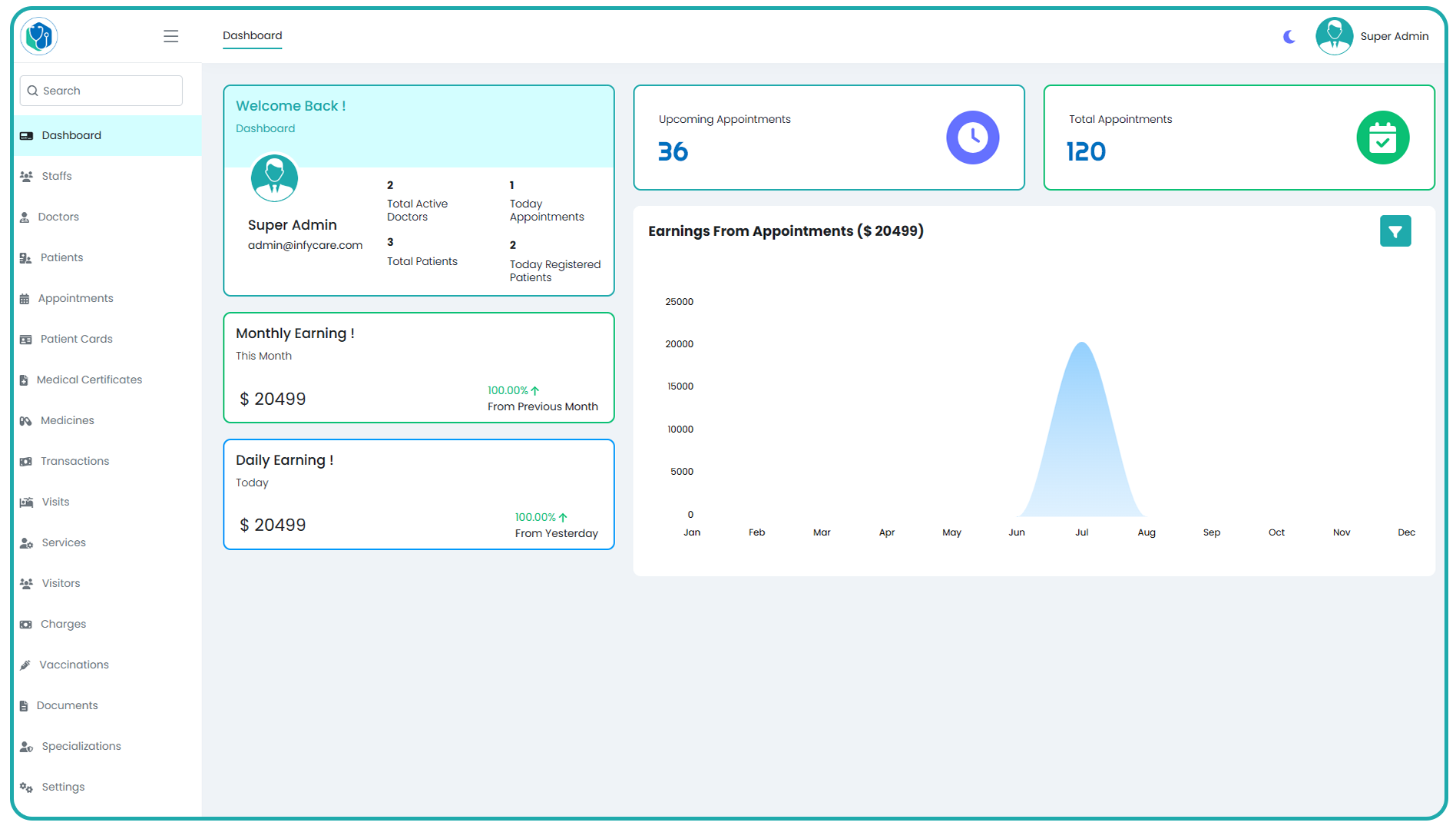Click the Charges money icon
Viewport: 1456px width, 829px height.
pyautogui.click(x=25, y=625)
